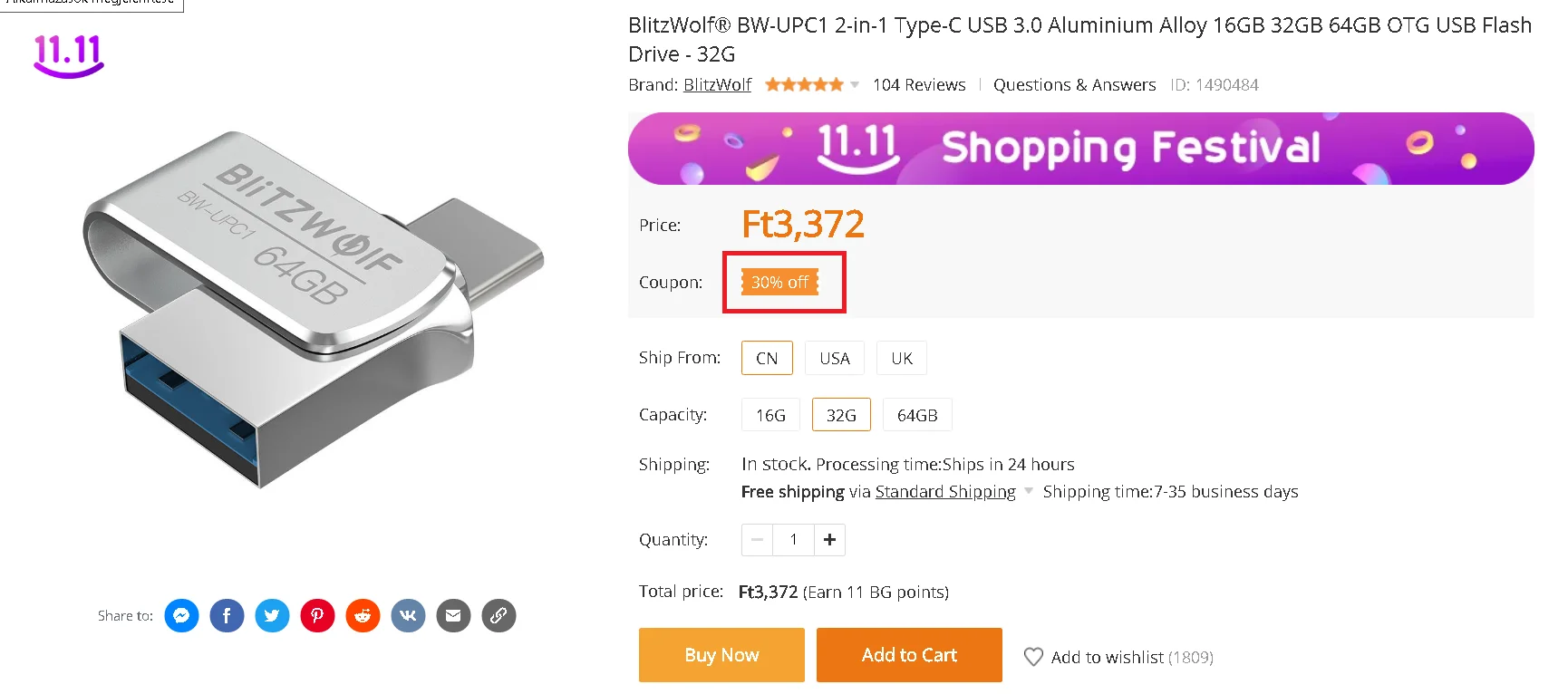Share product on Facebook
This screenshot has width=1568, height=694.
tap(227, 616)
